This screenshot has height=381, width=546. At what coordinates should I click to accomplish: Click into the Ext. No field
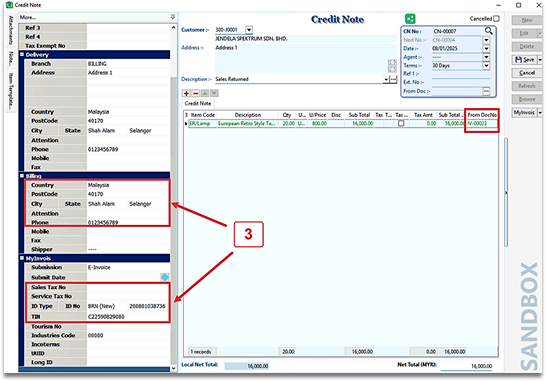[460, 83]
